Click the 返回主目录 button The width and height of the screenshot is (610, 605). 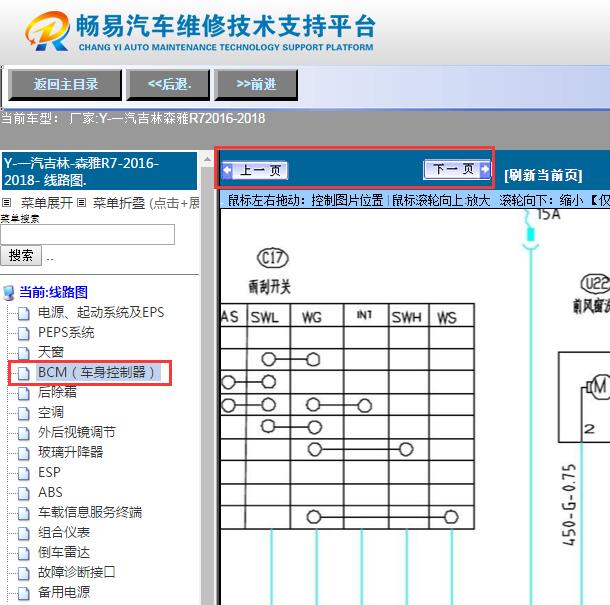click(65, 85)
